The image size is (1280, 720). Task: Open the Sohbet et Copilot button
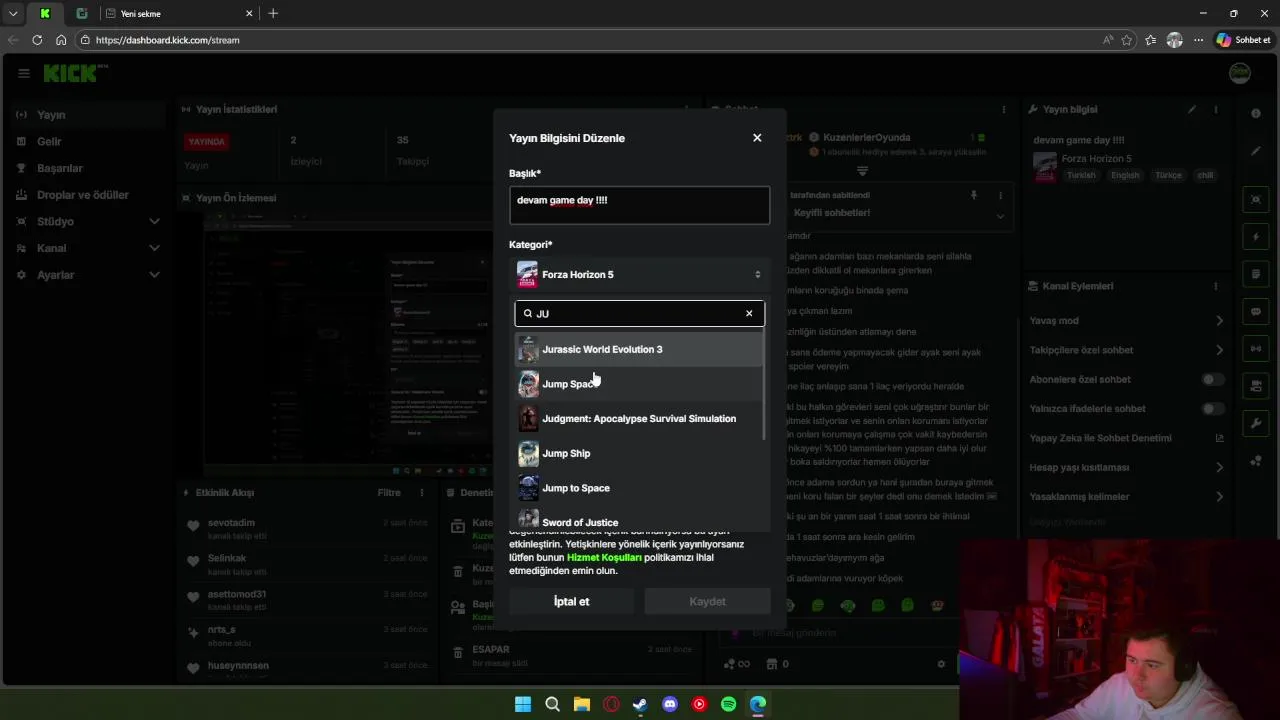[1243, 40]
